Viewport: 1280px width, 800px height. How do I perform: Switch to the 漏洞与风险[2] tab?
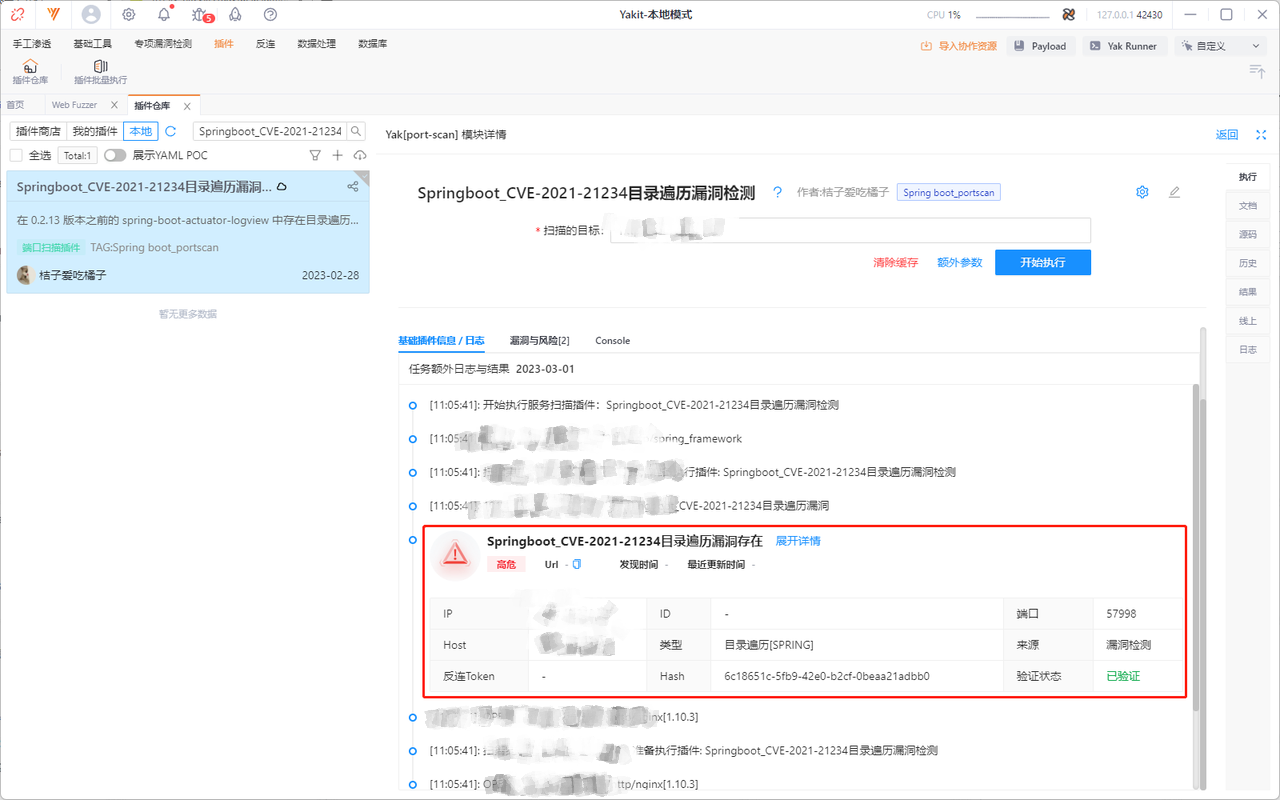[x=539, y=341]
